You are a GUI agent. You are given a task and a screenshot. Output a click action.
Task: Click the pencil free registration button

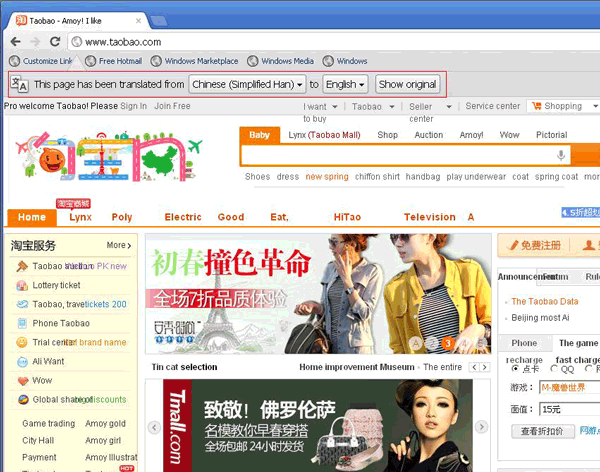(x=533, y=245)
